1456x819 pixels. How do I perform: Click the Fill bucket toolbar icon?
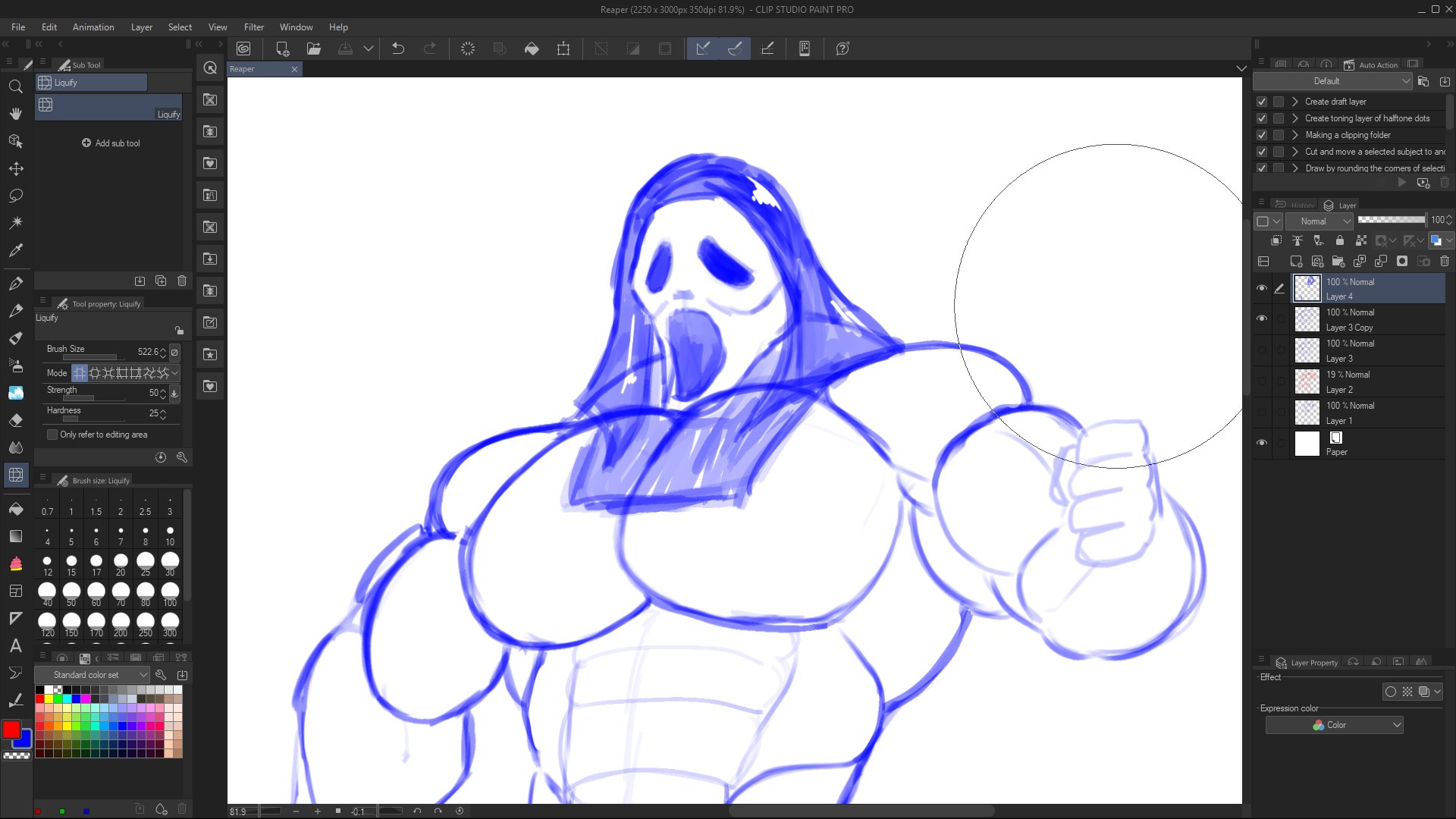click(532, 49)
